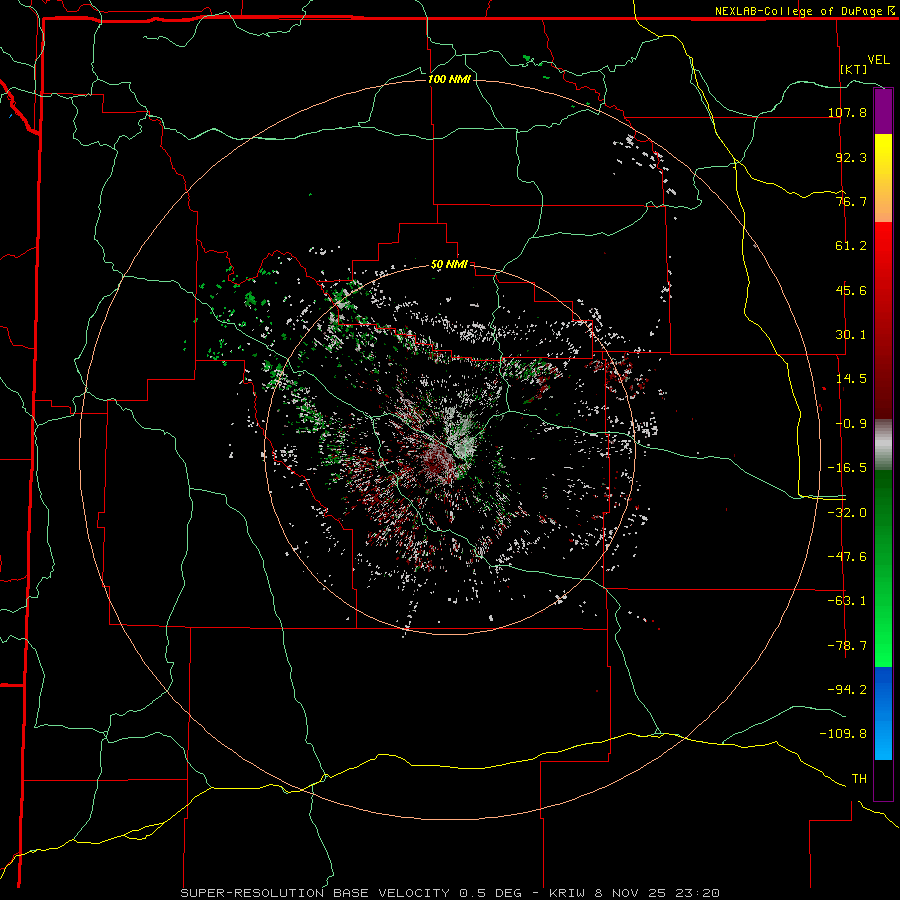This screenshot has height=900, width=900.
Task: Click the 107.8 legend value
Action: point(847,112)
